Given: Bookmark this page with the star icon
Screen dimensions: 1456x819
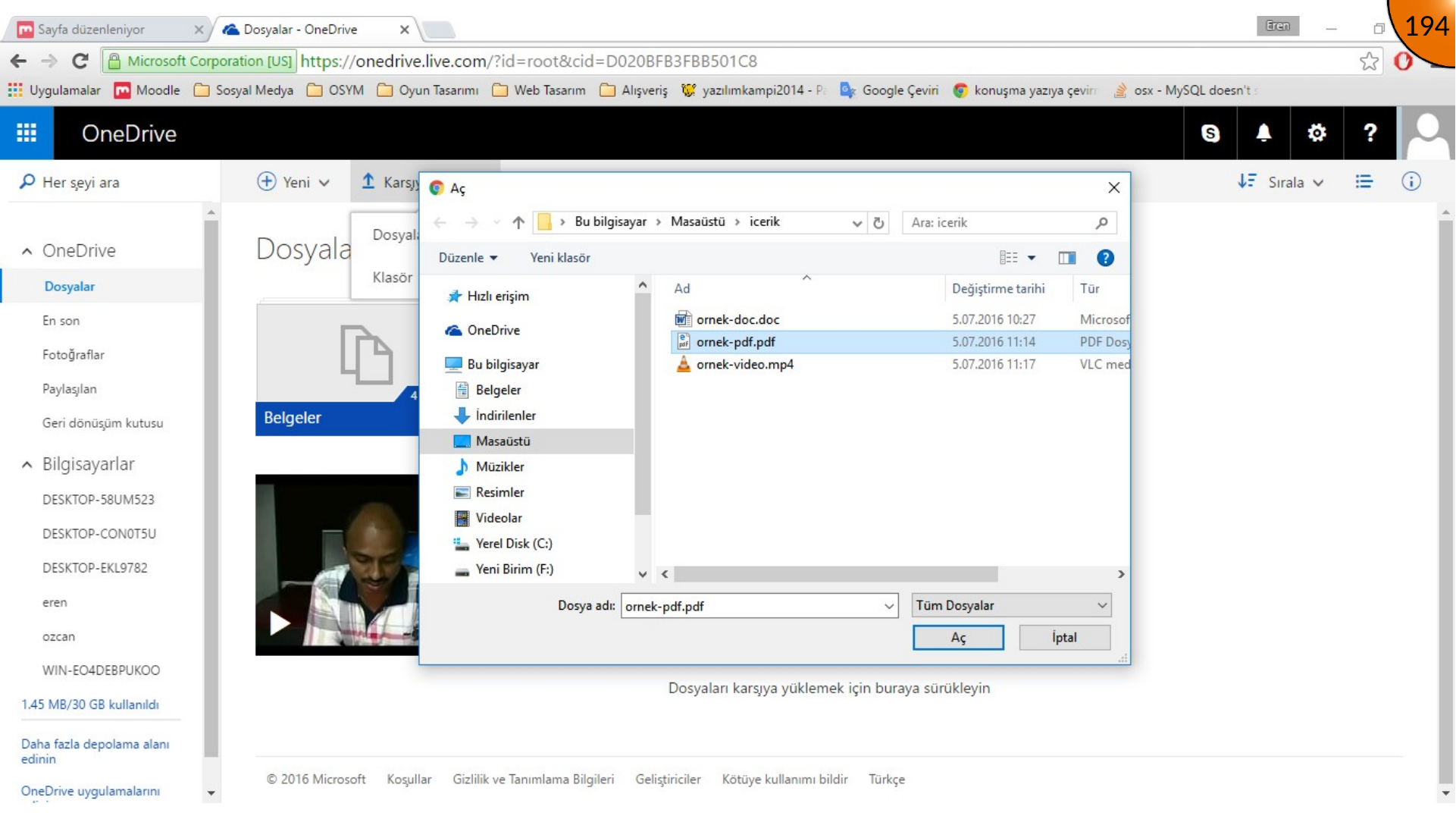Looking at the screenshot, I should pyautogui.click(x=1369, y=61).
